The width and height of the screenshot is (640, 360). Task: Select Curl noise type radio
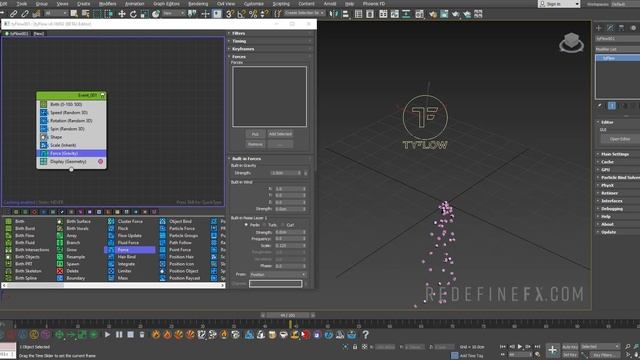click(282, 225)
